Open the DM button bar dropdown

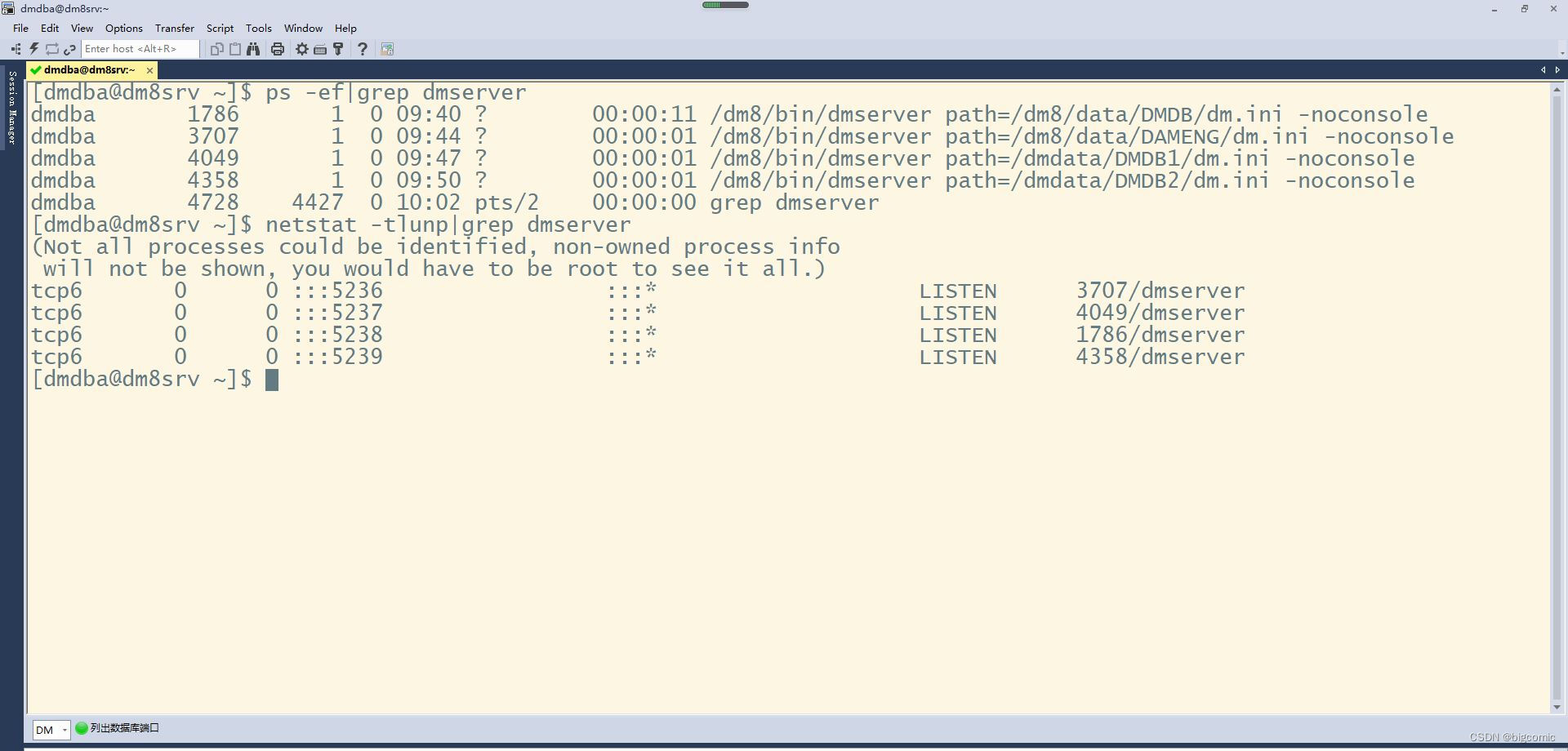[51, 730]
